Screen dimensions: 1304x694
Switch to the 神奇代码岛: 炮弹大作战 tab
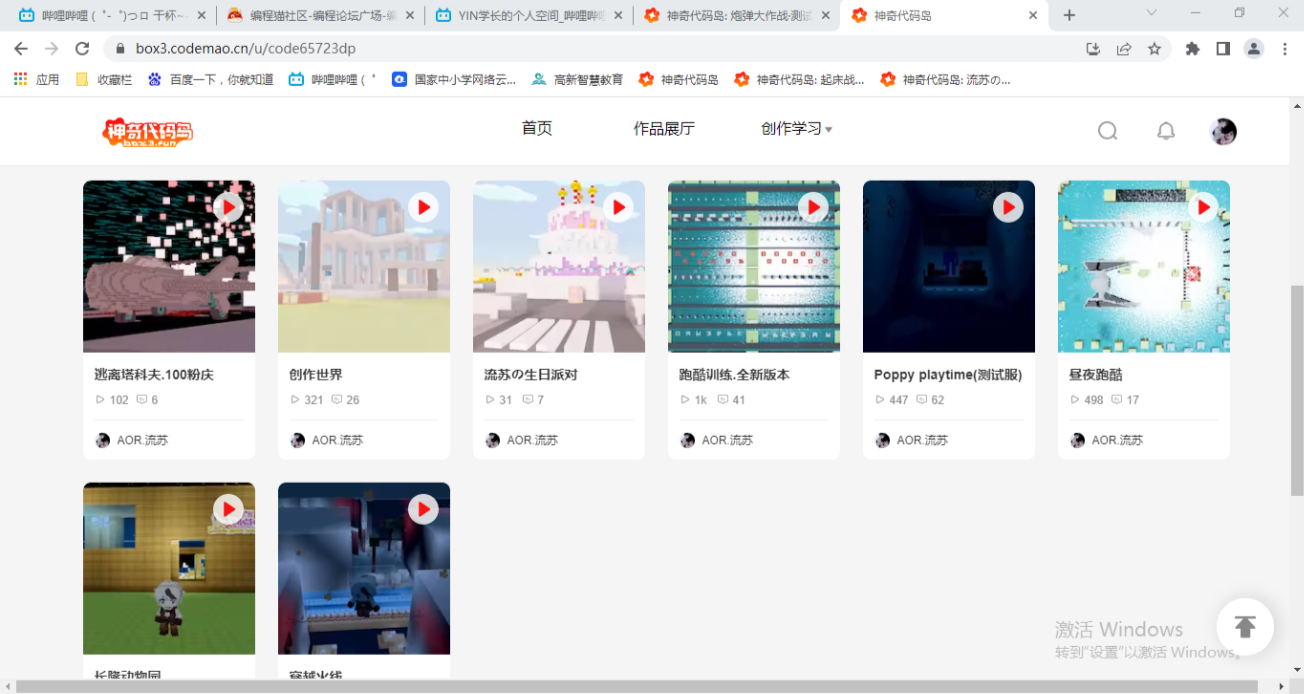737,15
